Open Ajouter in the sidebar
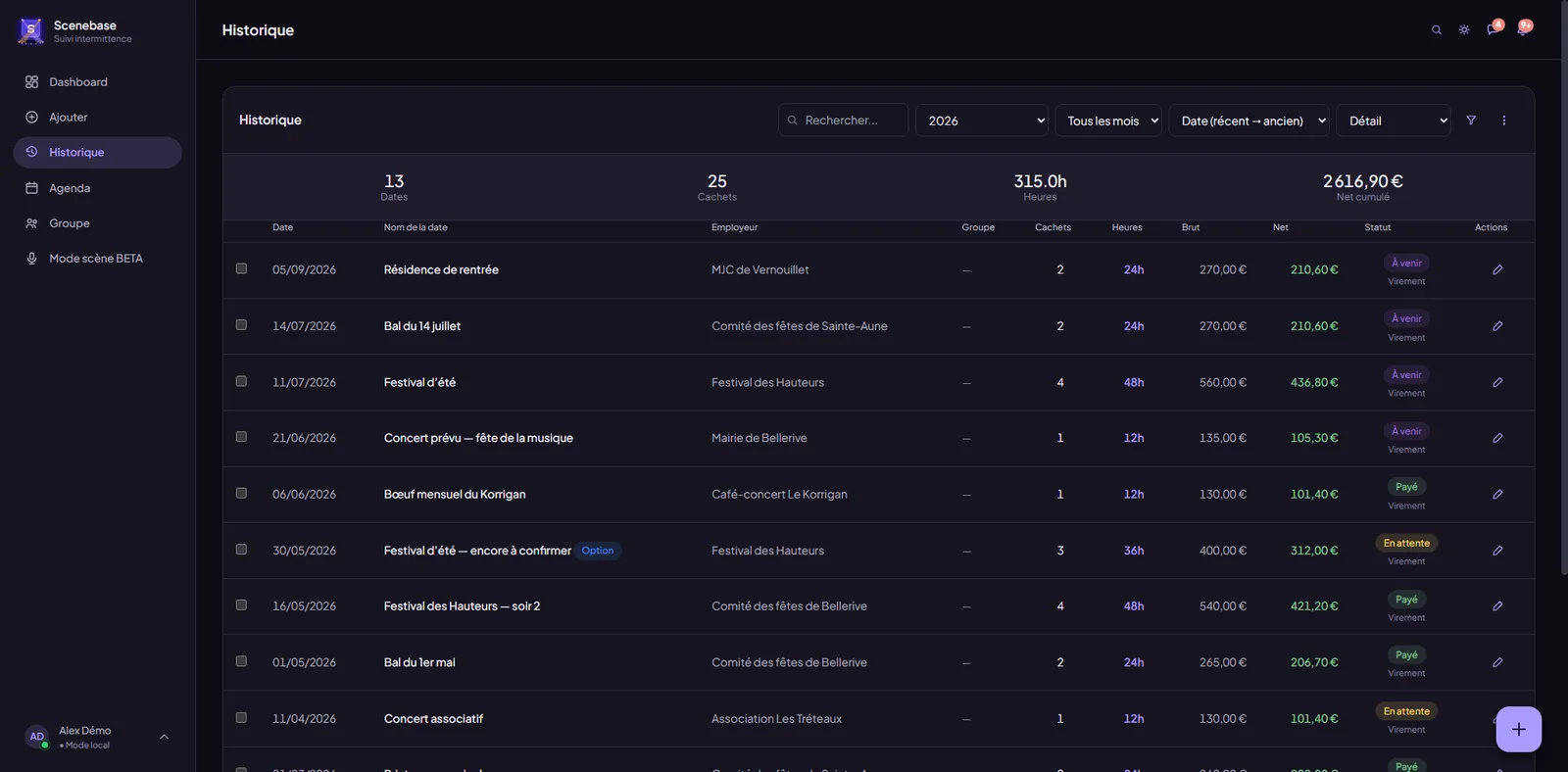Screen dimensions: 1568x772 [x=97, y=118]
